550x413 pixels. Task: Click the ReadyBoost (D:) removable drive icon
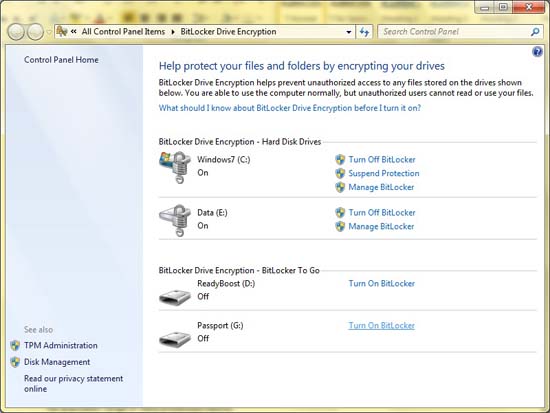tap(175, 297)
